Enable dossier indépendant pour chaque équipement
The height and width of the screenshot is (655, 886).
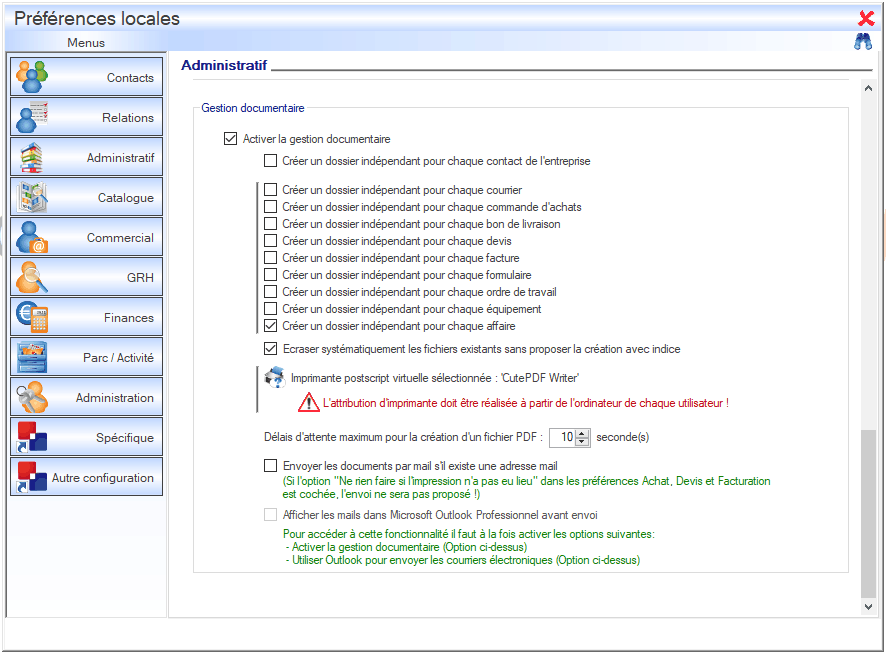click(270, 309)
